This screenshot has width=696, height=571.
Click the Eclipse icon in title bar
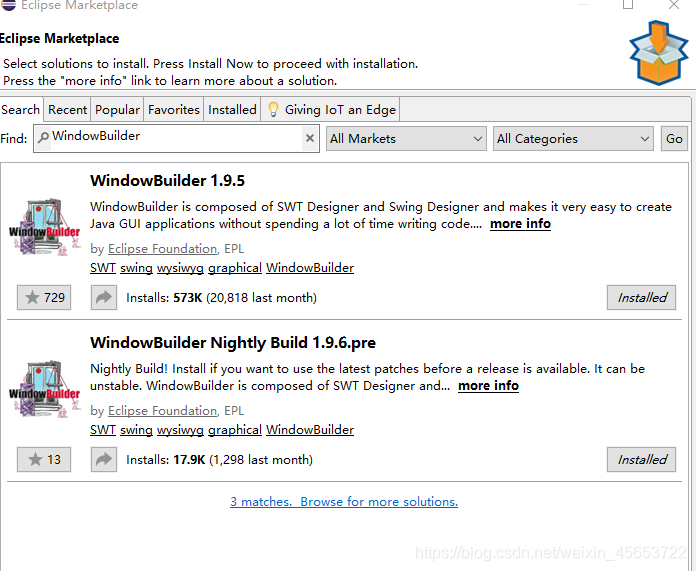(8, 5)
